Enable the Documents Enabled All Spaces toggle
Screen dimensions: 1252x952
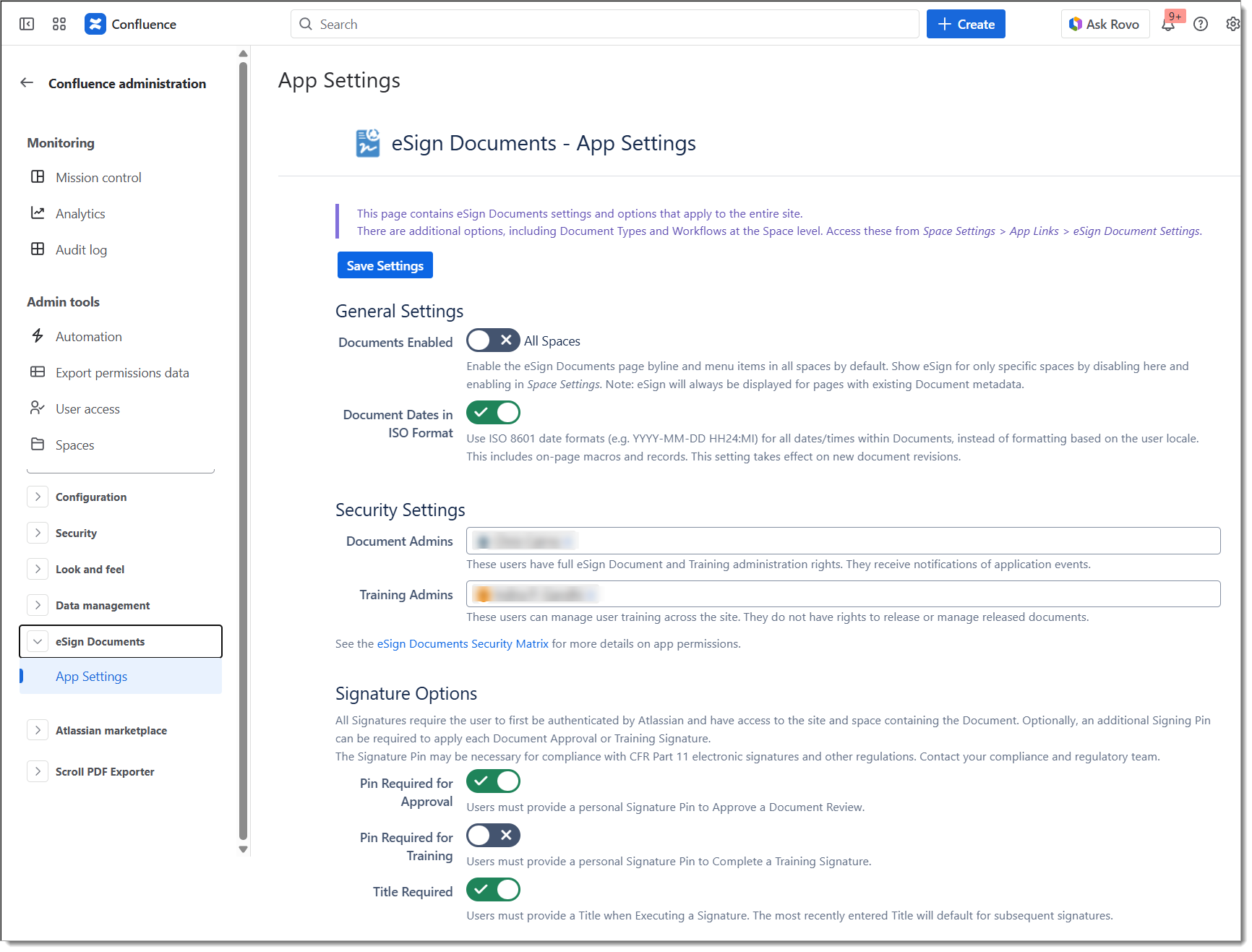tap(493, 340)
